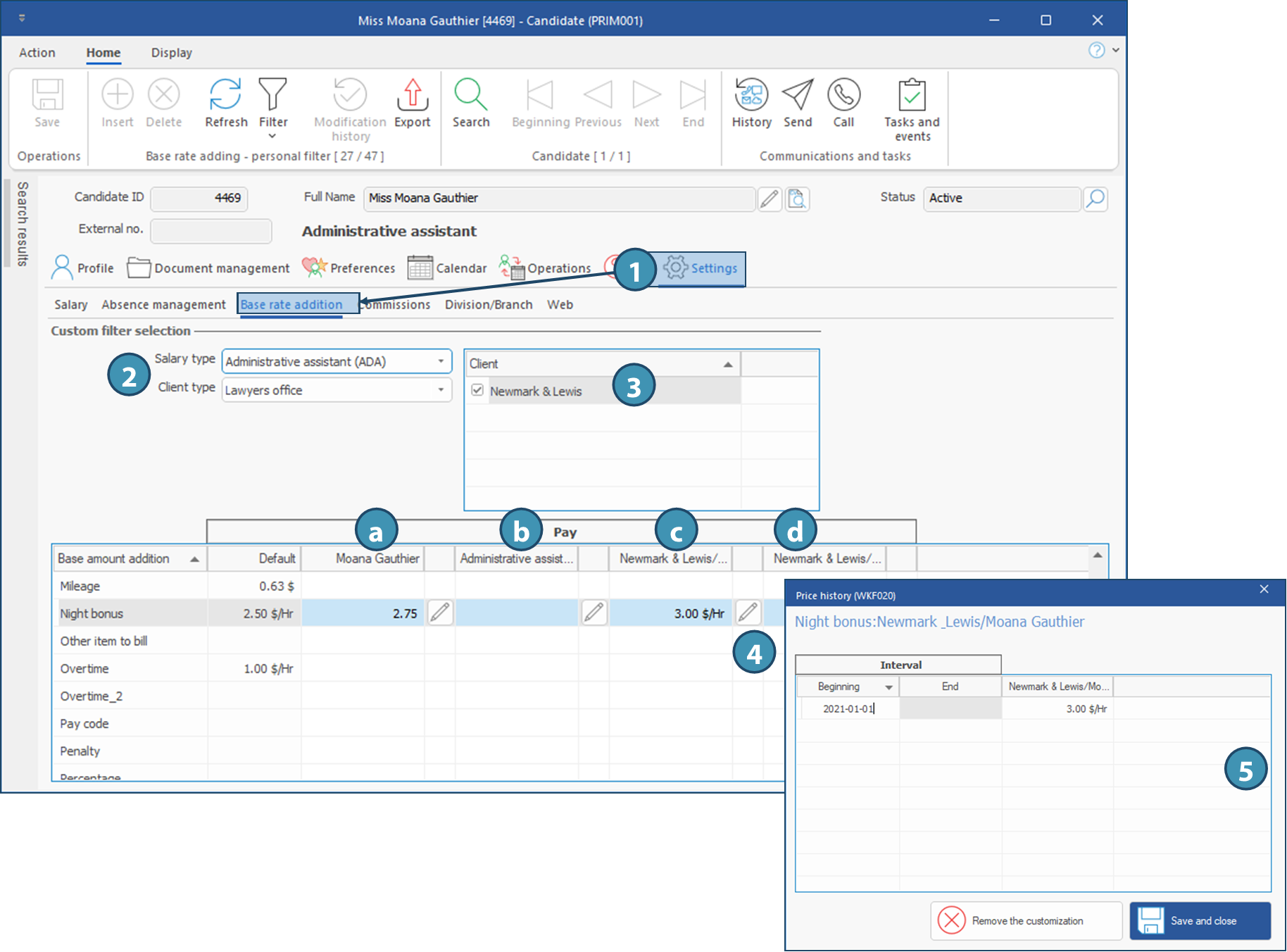Viewport: 1287px width, 952px height.
Task: Expand the Salary type dropdown
Action: tap(441, 362)
